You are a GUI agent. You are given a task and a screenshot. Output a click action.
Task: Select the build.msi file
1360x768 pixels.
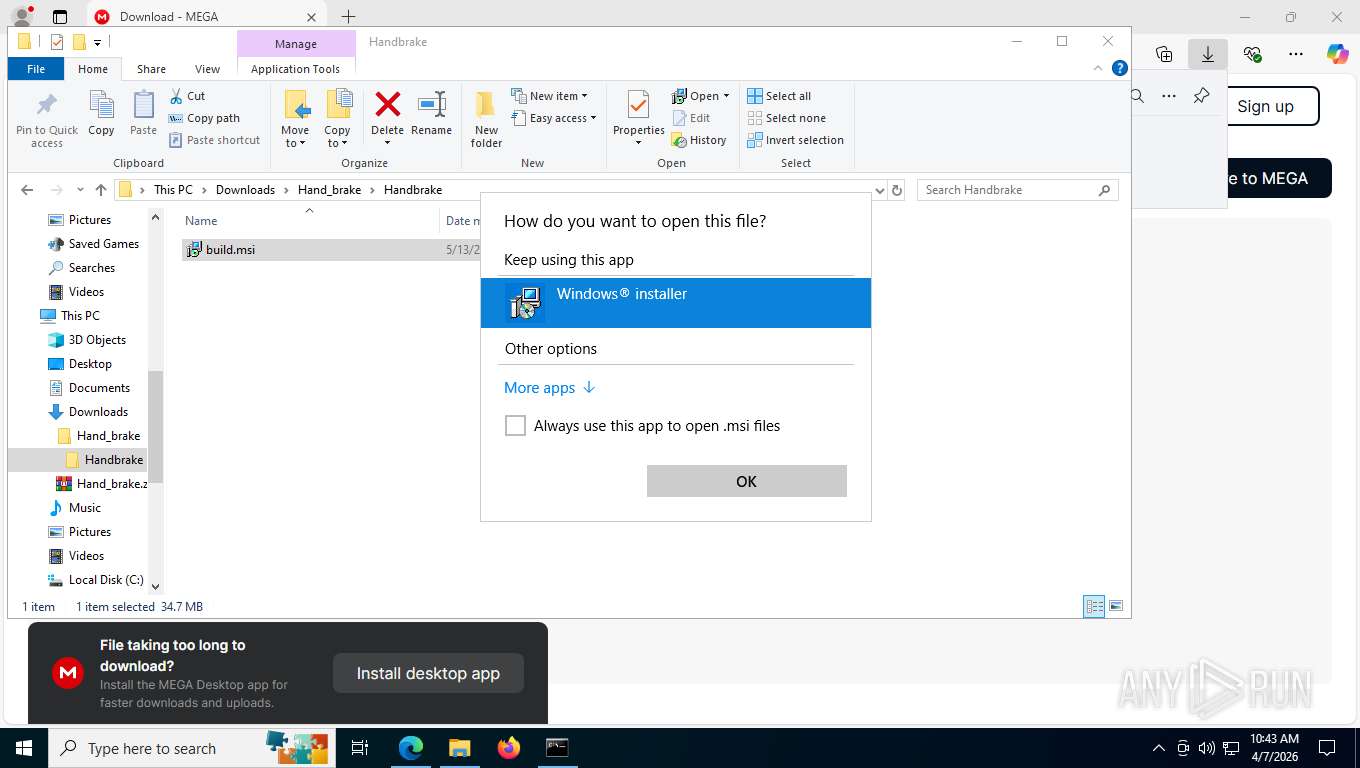click(x=230, y=250)
